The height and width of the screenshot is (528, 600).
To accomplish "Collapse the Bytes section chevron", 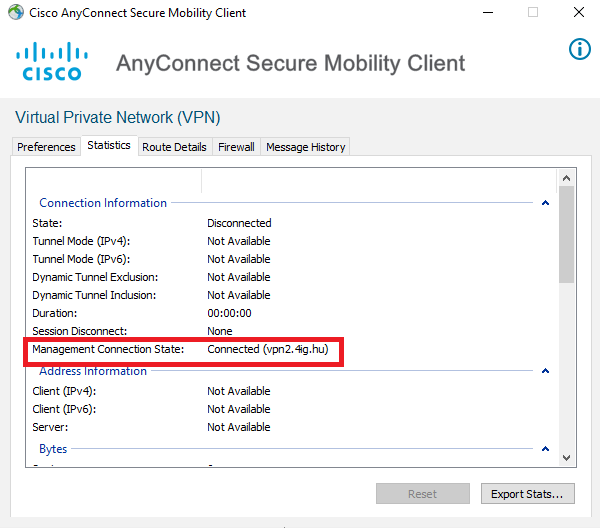I will pyautogui.click(x=545, y=449).
